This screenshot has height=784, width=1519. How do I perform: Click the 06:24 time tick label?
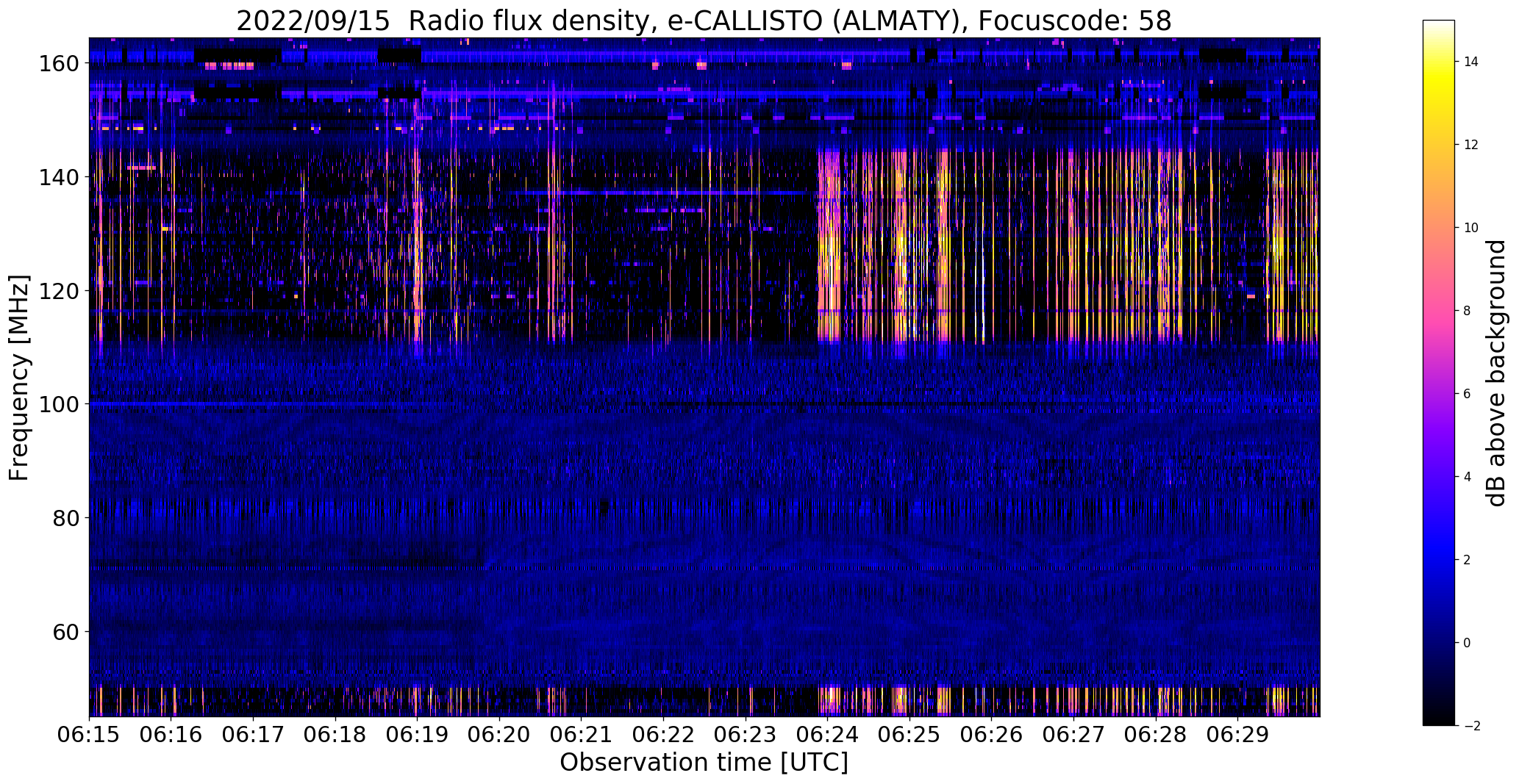coord(827,736)
